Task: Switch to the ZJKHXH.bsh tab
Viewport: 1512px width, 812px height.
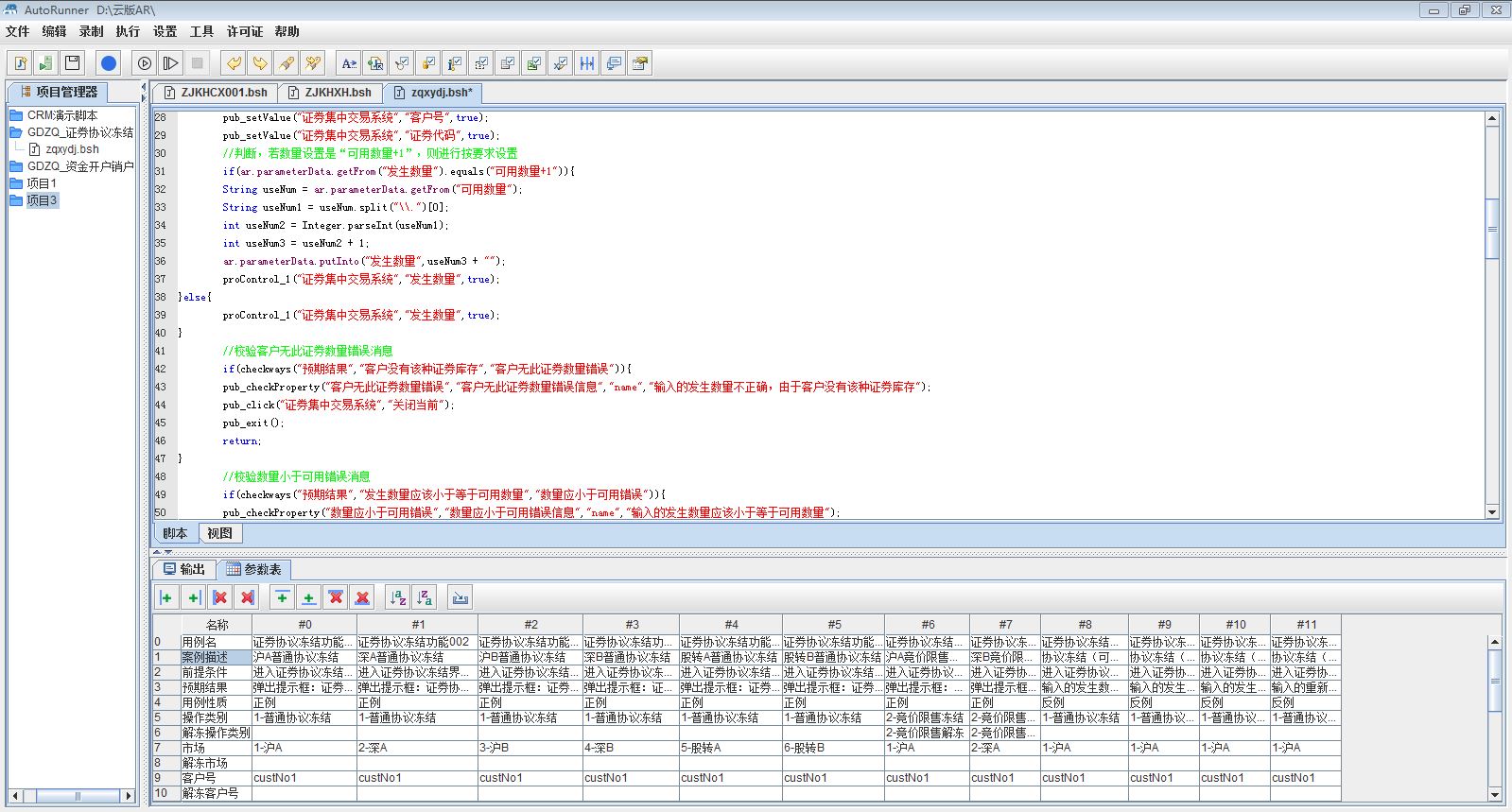Action: click(330, 93)
